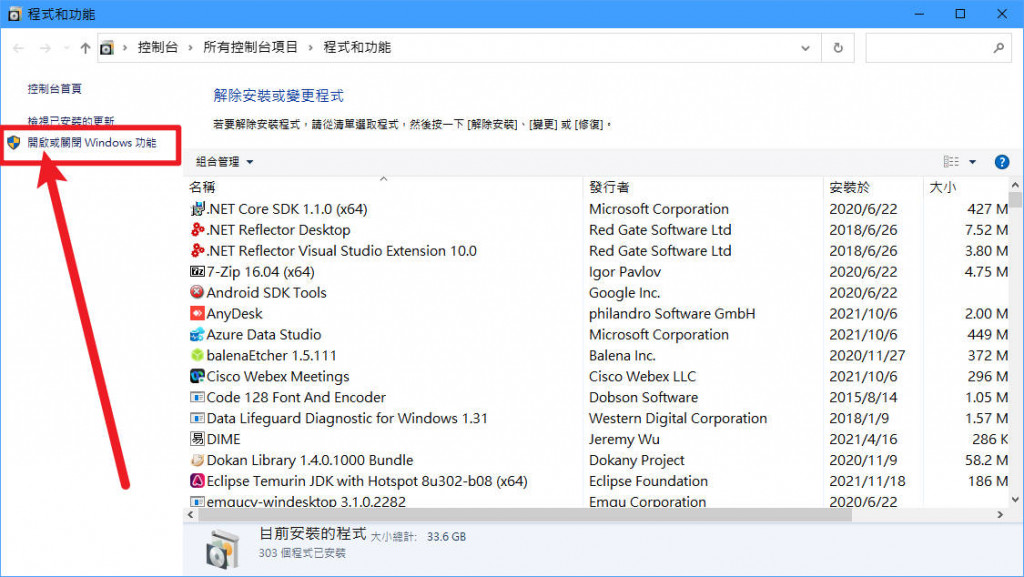
Task: Click Western Digital Corporation publisher cell
Action: click(x=678, y=418)
